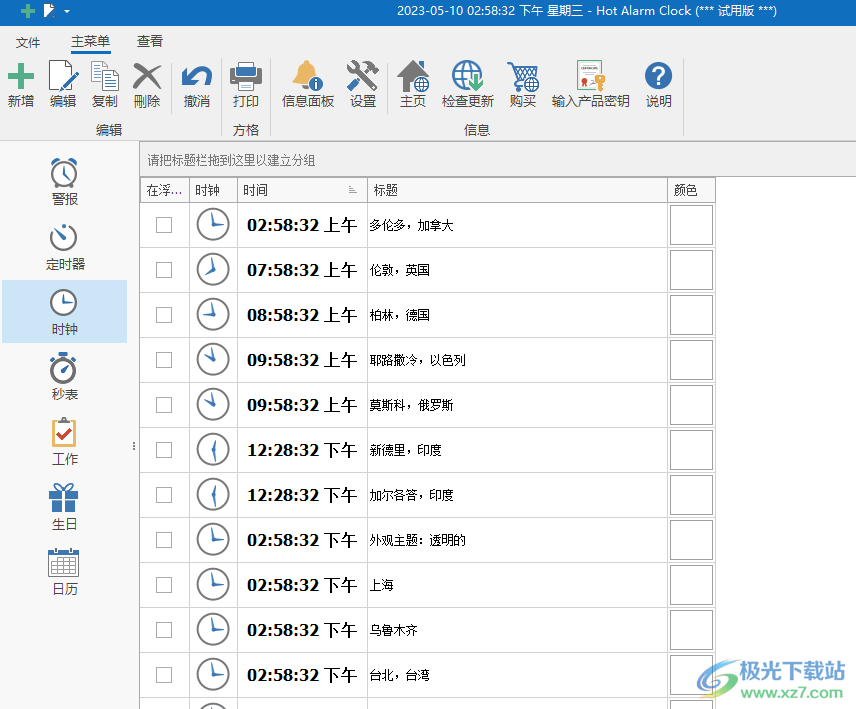Select 秒表 (Stopwatch) in the sidebar
This screenshot has height=709, width=856.
[64, 377]
